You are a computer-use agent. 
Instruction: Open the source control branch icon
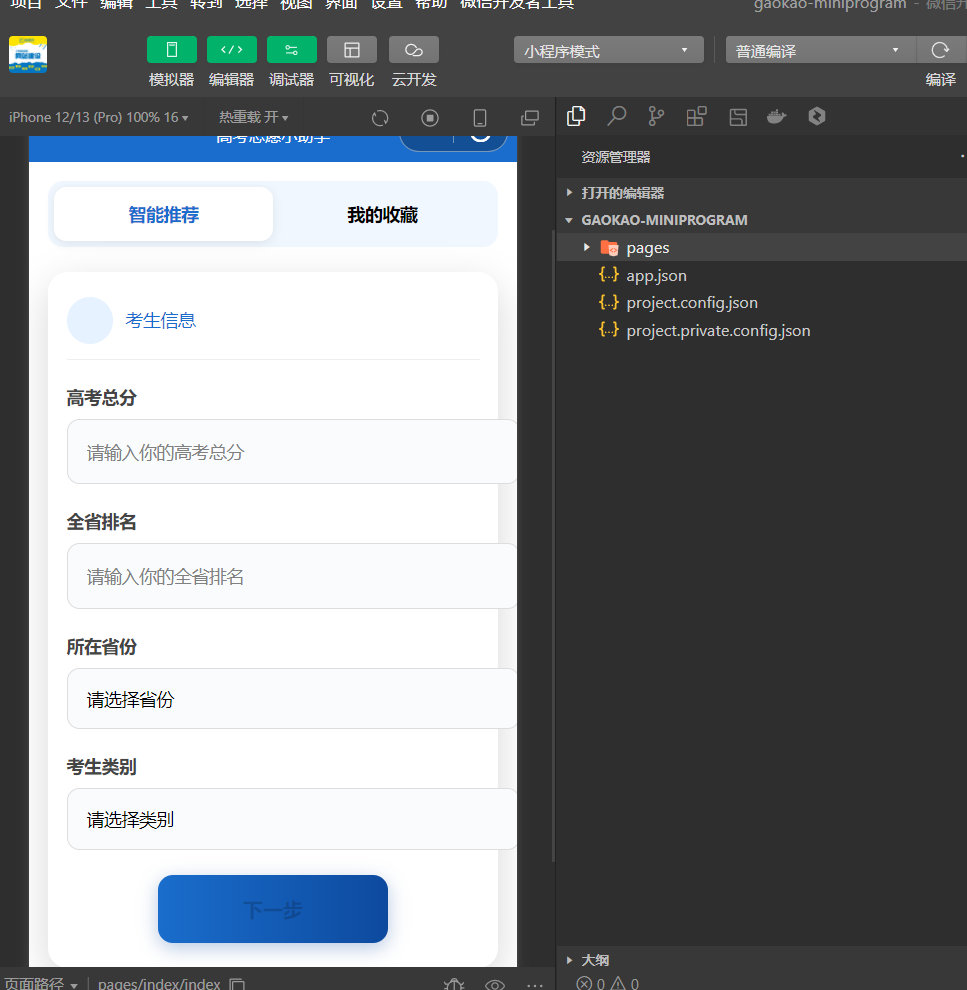[x=656, y=116]
